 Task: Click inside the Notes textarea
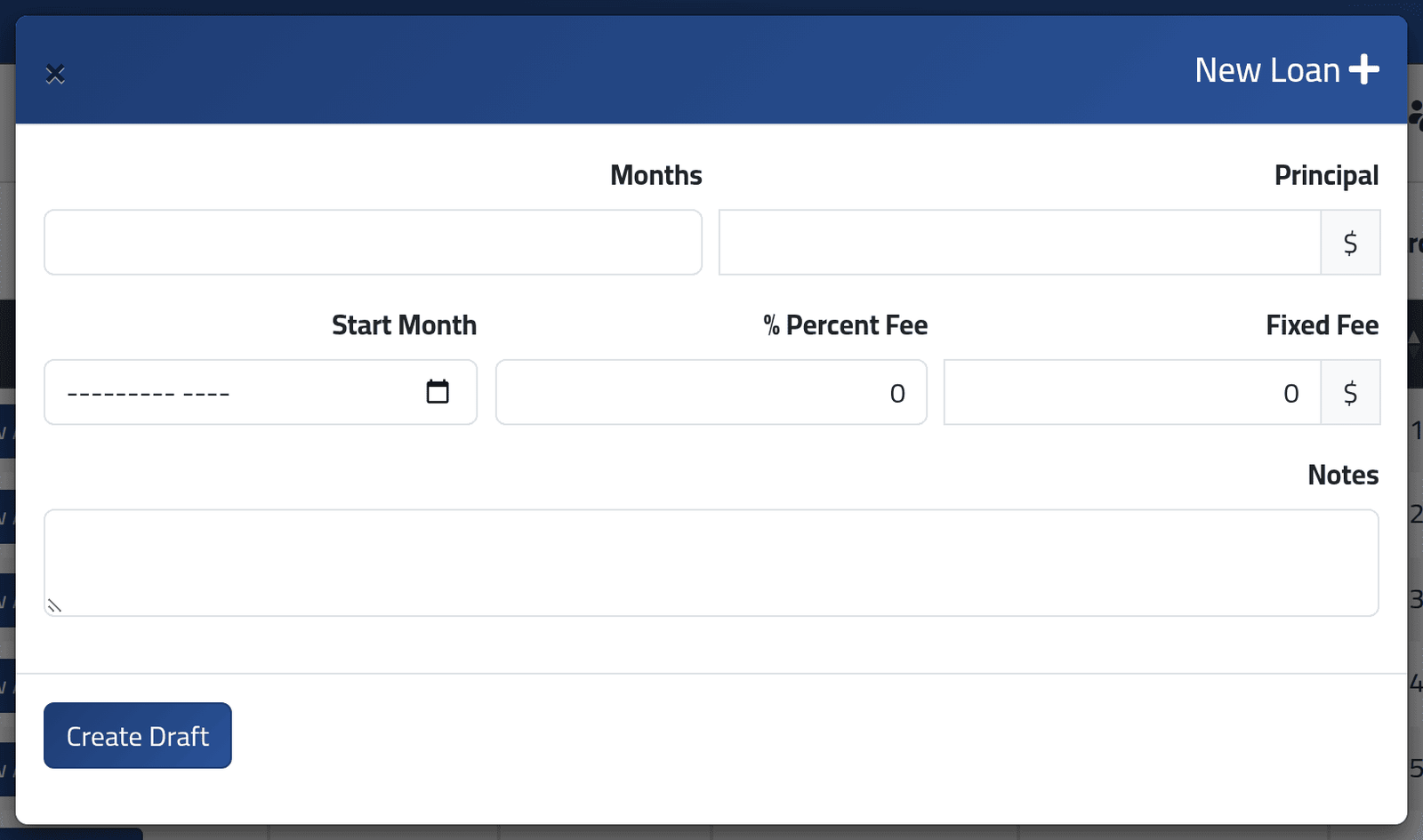(x=711, y=563)
